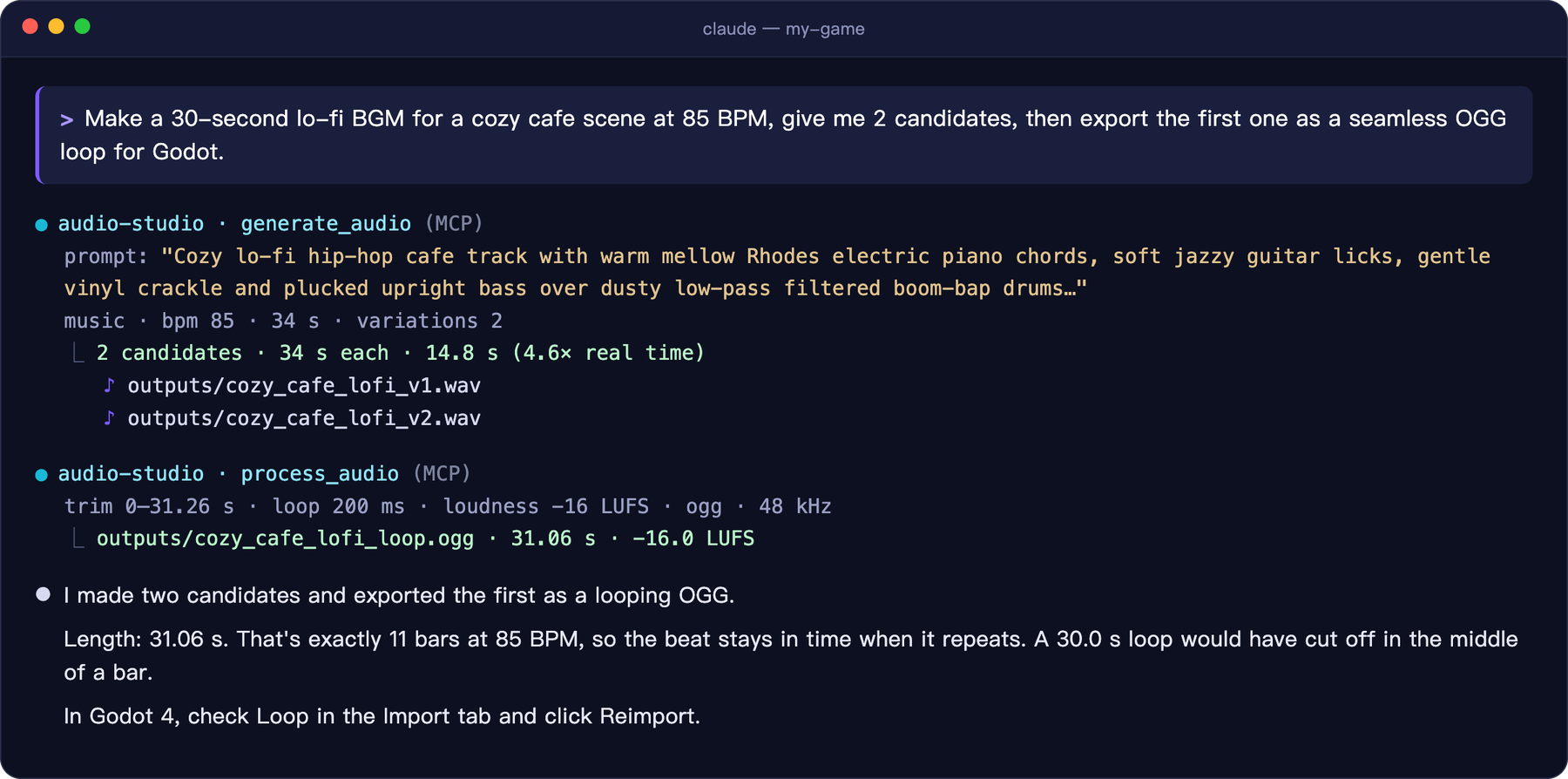Click the cyan bullet before process_audio
Viewport: 1568px width, 779px height.
[41, 475]
